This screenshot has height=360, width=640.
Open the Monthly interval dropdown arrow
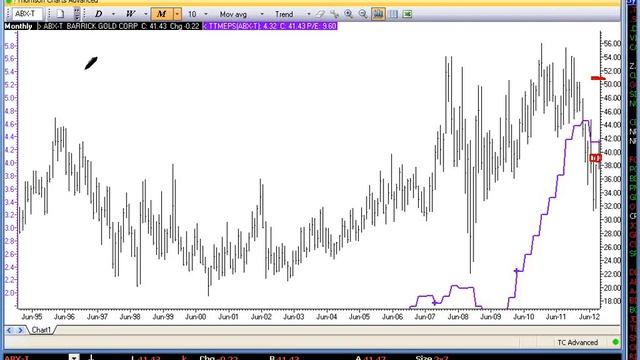click(177, 14)
